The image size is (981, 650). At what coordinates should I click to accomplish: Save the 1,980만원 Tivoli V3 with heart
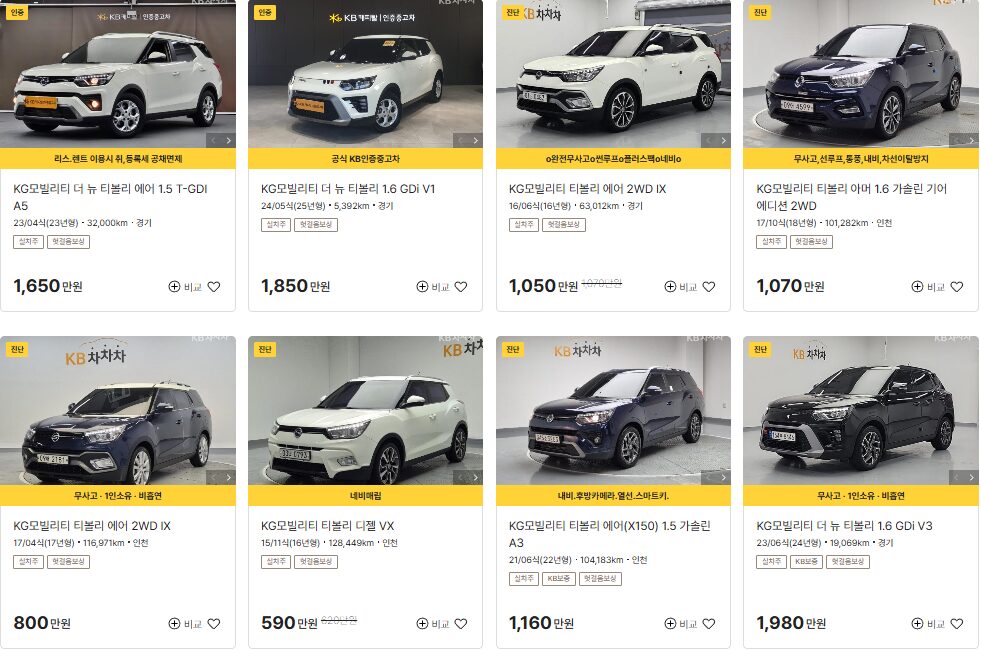click(957, 624)
